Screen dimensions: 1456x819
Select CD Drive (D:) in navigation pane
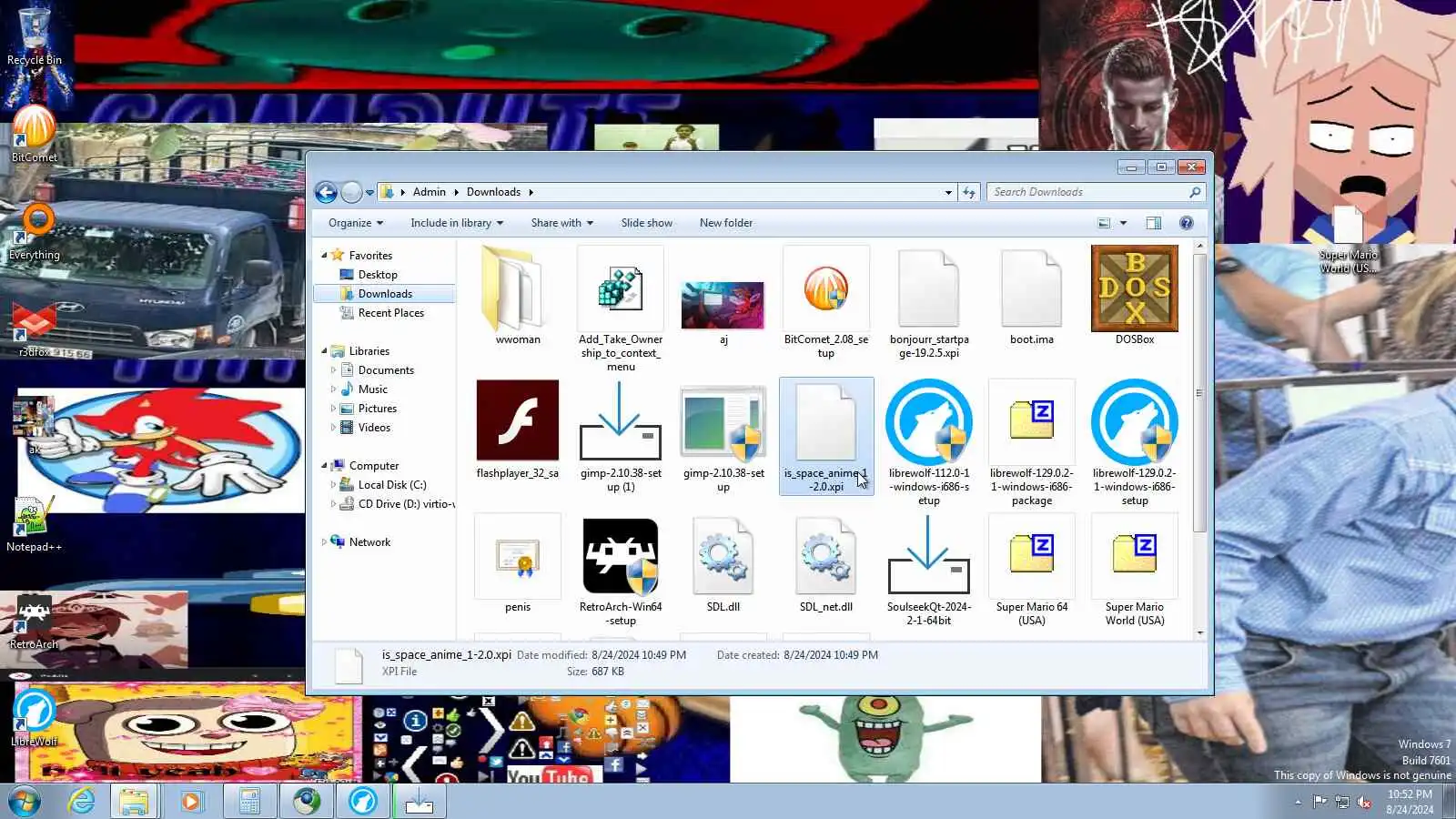[x=397, y=504]
